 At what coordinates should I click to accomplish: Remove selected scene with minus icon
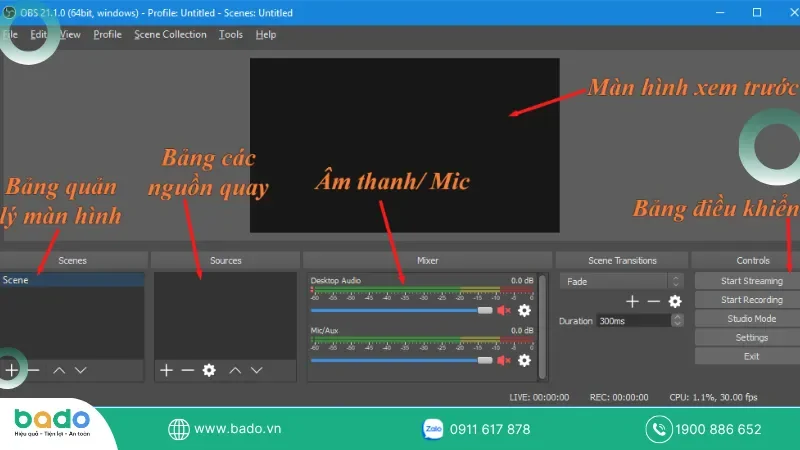click(34, 370)
